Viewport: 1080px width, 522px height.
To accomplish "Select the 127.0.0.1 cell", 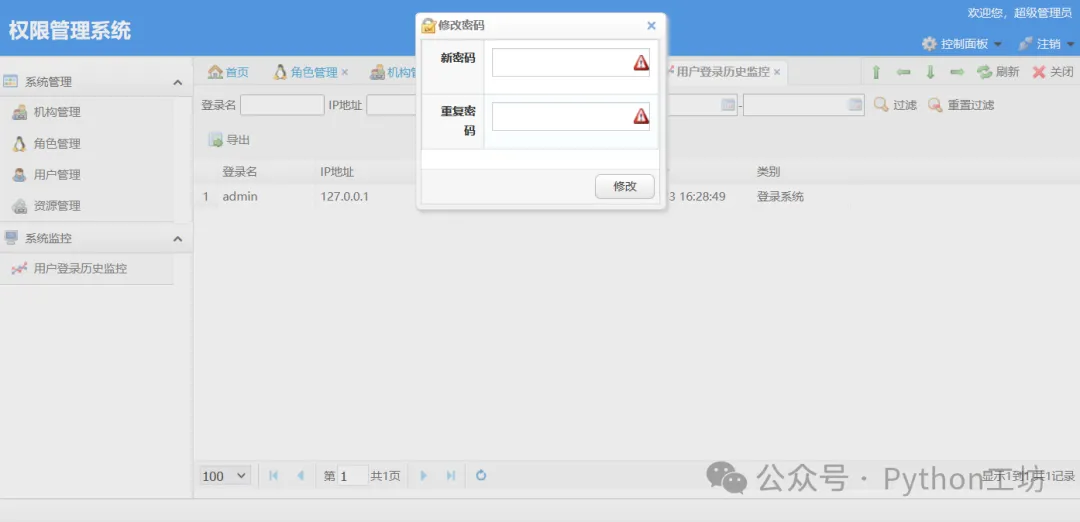I will [x=344, y=196].
